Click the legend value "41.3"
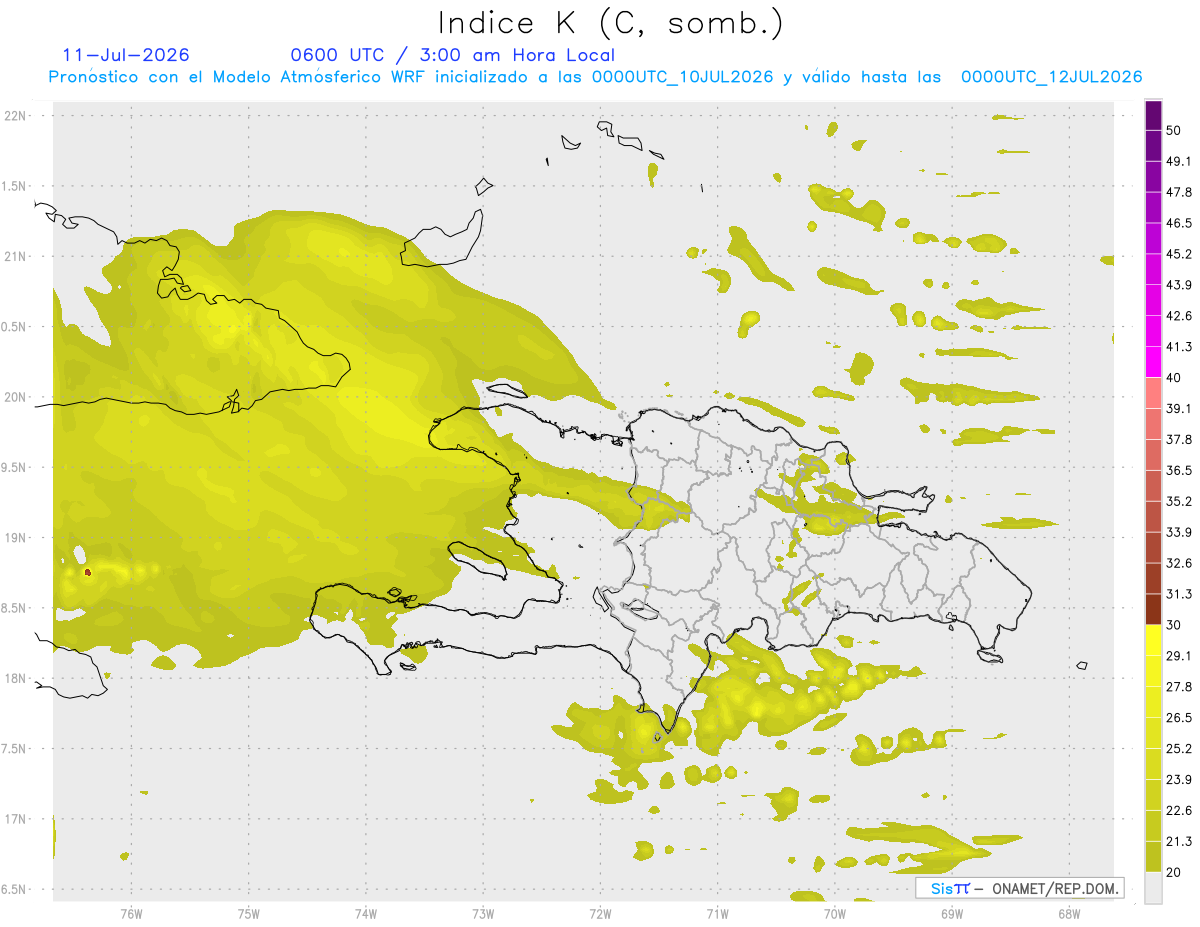 pos(1178,347)
